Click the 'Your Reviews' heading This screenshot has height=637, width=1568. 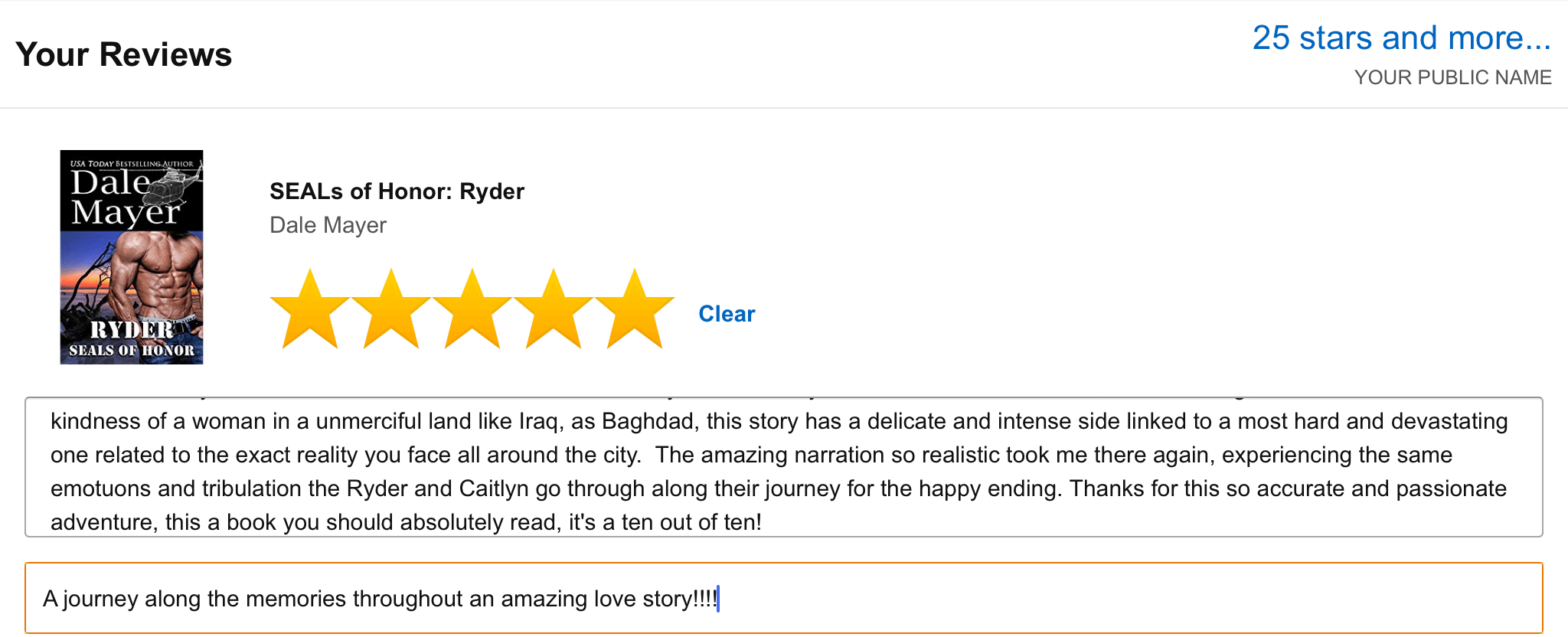click(123, 54)
